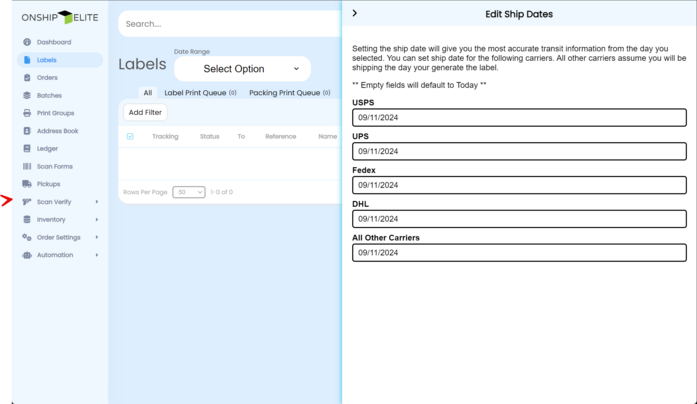Click the Pickups truck icon
Image resolution: width=697 pixels, height=404 pixels.
pos(27,184)
